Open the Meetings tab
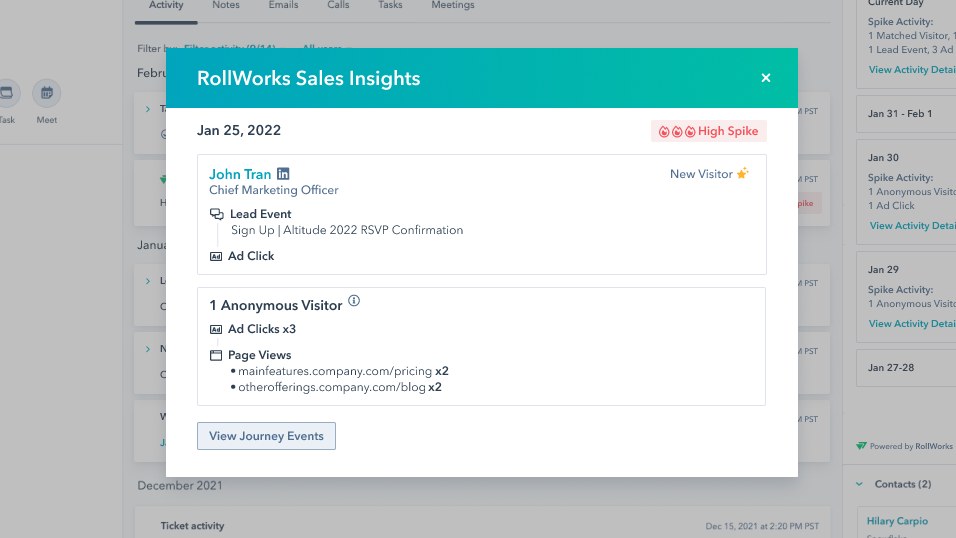 [452, 5]
